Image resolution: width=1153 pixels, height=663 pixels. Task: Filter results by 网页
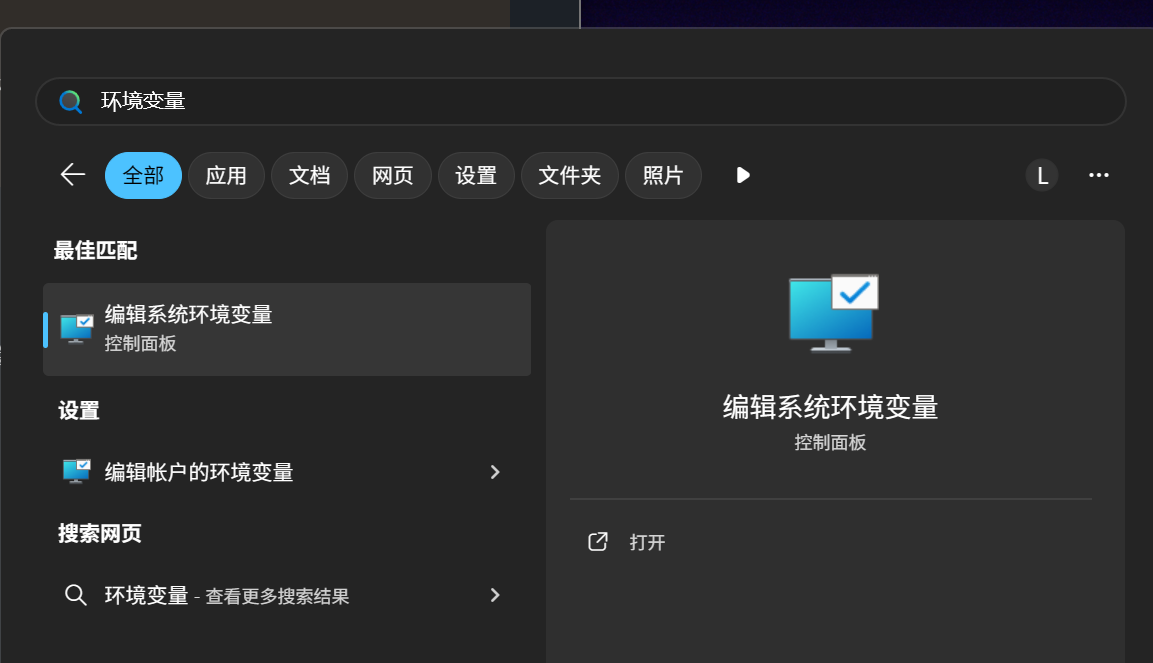(x=393, y=176)
